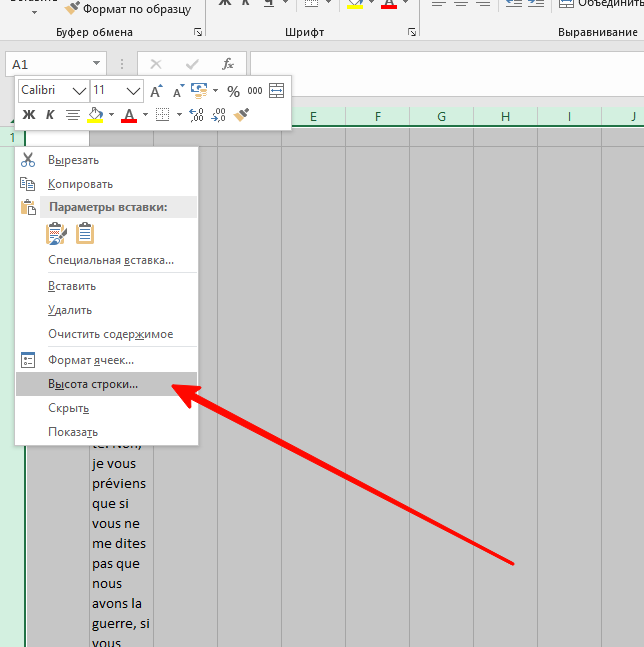The width and height of the screenshot is (644, 647).
Task: Apply accounting number format in mini toolbar
Action: pyautogui.click(x=199, y=91)
